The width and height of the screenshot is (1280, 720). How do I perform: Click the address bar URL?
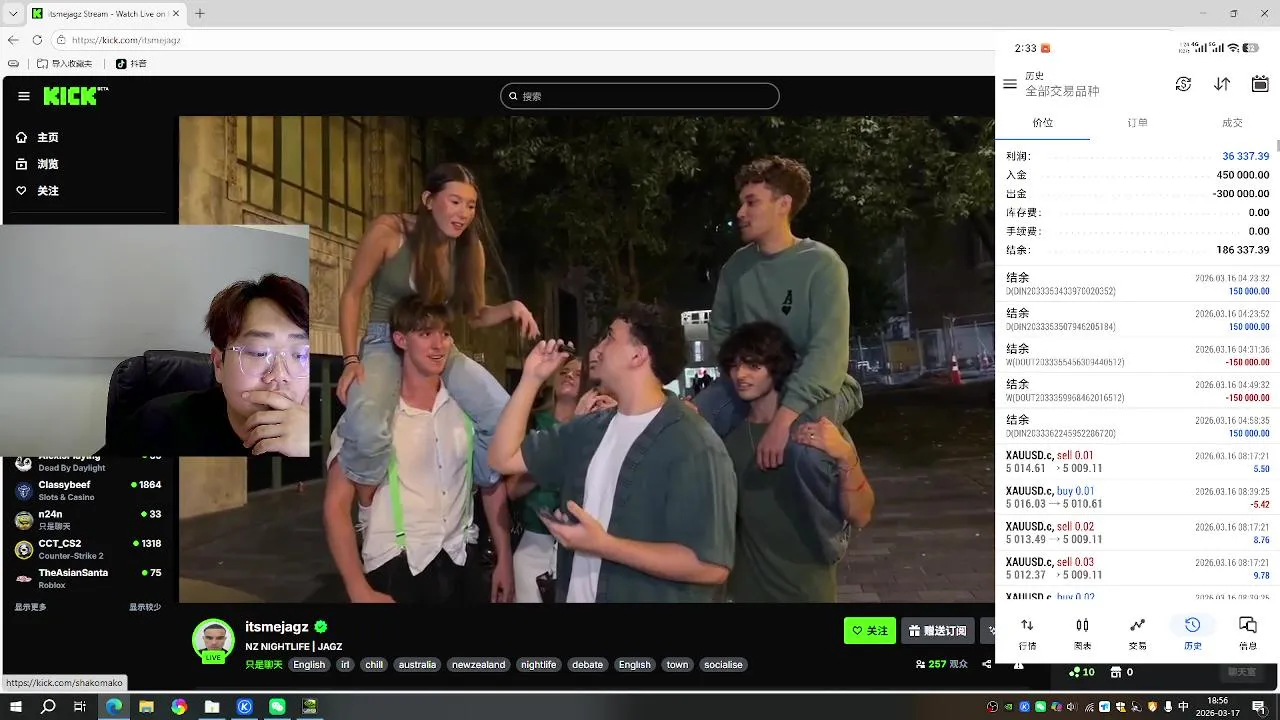[126, 40]
